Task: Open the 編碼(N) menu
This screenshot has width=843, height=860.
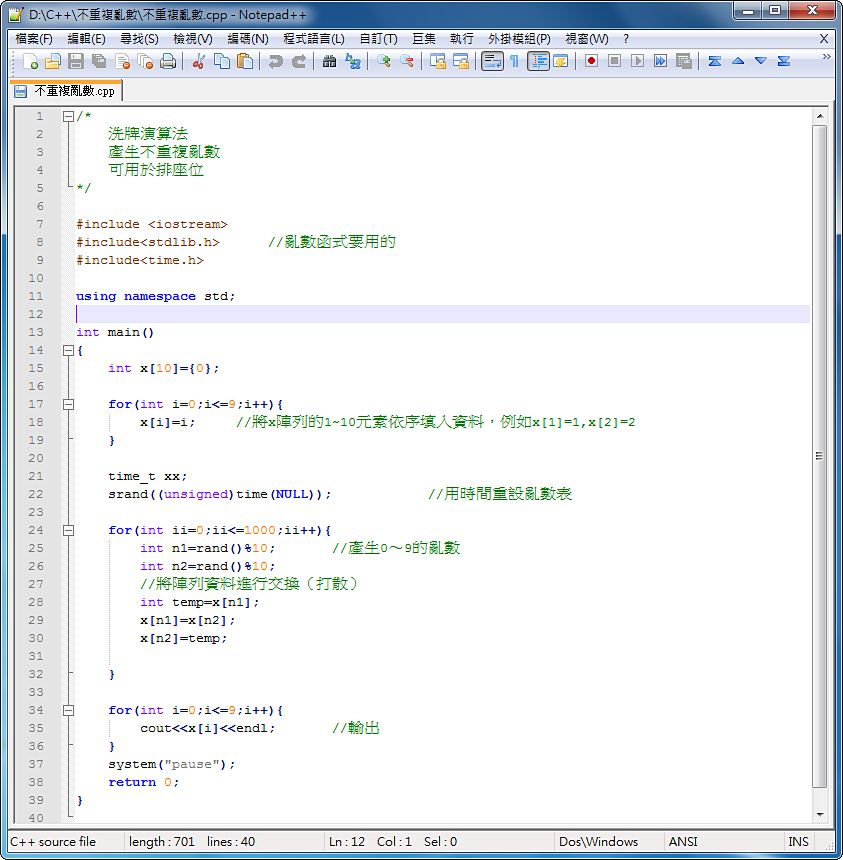Action: pos(248,39)
